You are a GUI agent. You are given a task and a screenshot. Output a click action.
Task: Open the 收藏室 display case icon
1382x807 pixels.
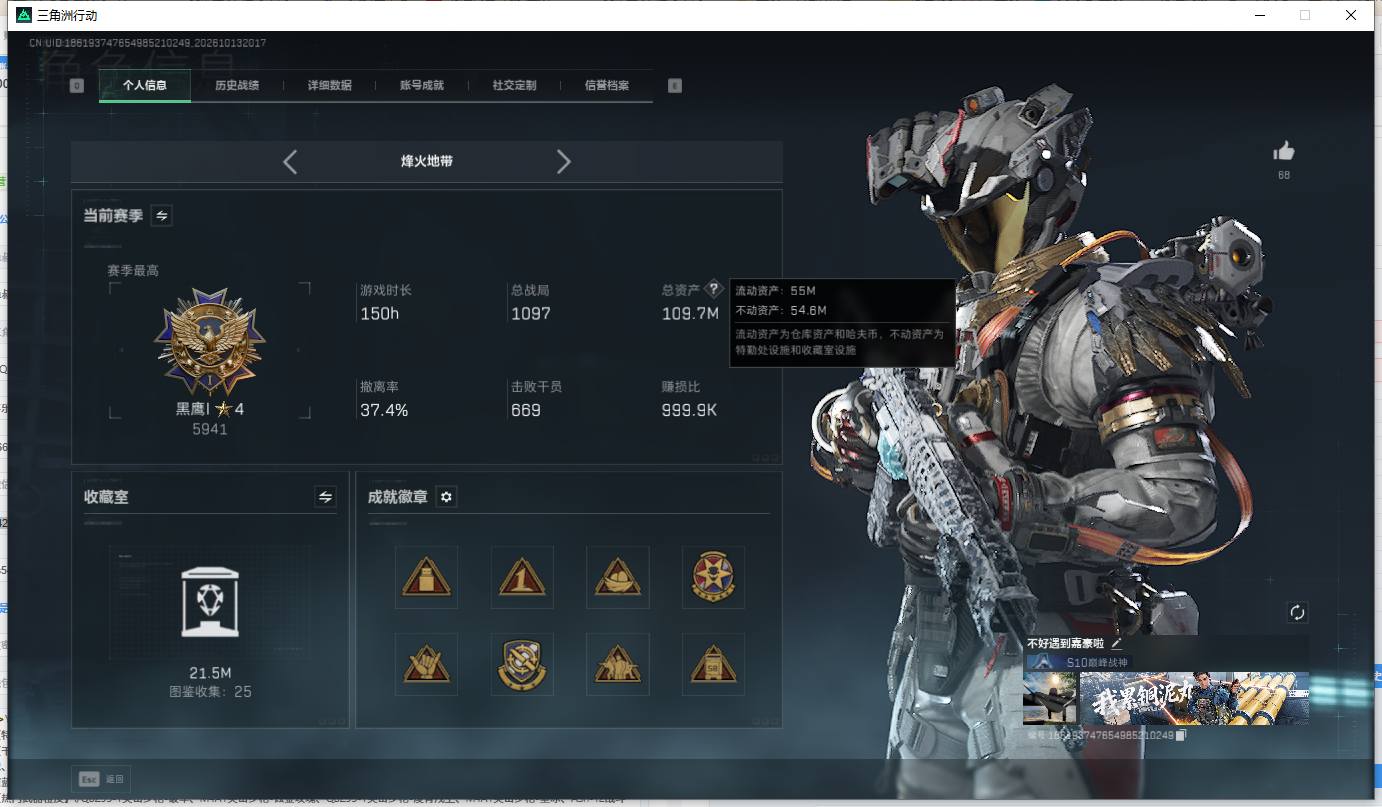210,600
